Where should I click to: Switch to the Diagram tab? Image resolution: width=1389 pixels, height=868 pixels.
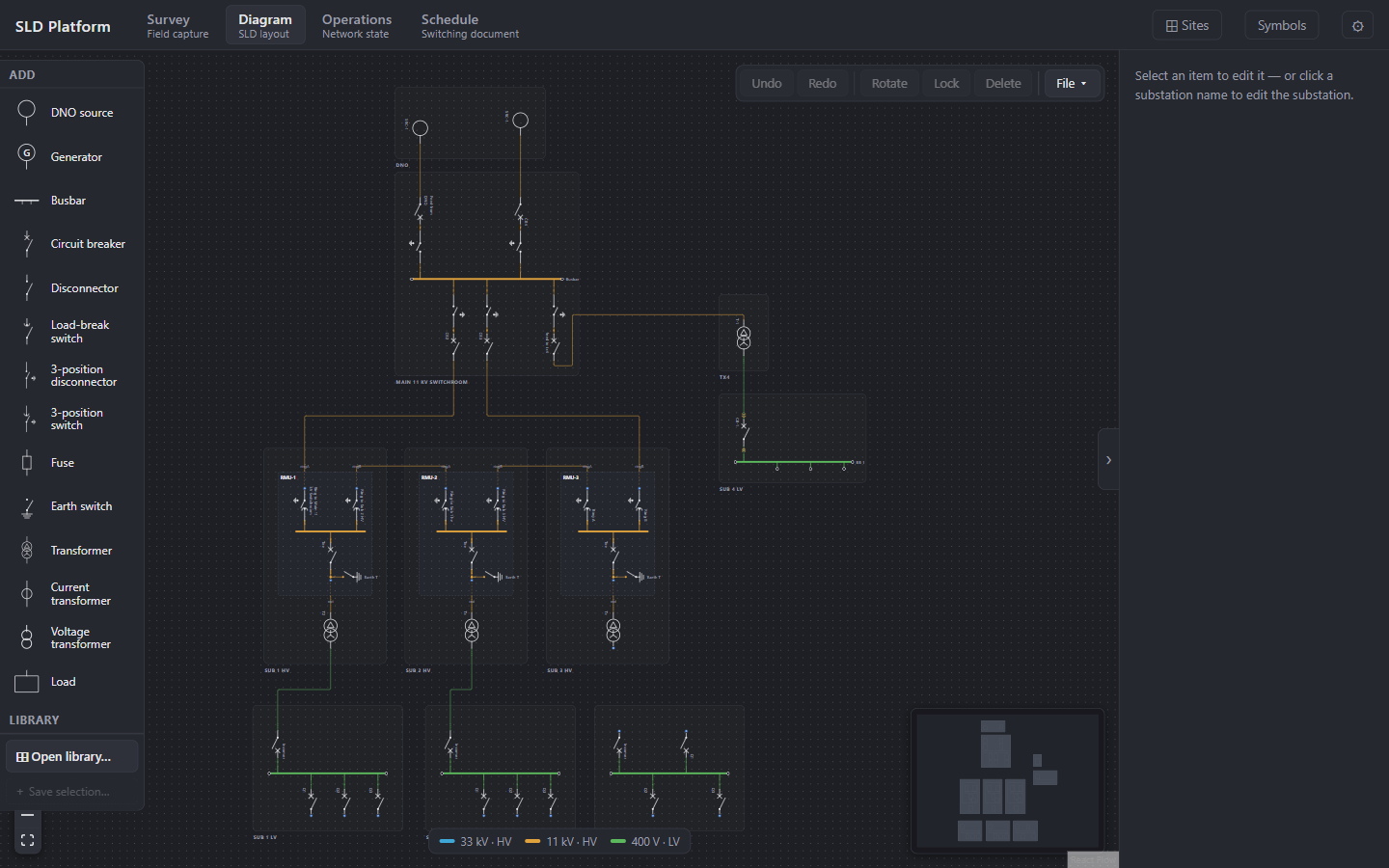[265, 26]
